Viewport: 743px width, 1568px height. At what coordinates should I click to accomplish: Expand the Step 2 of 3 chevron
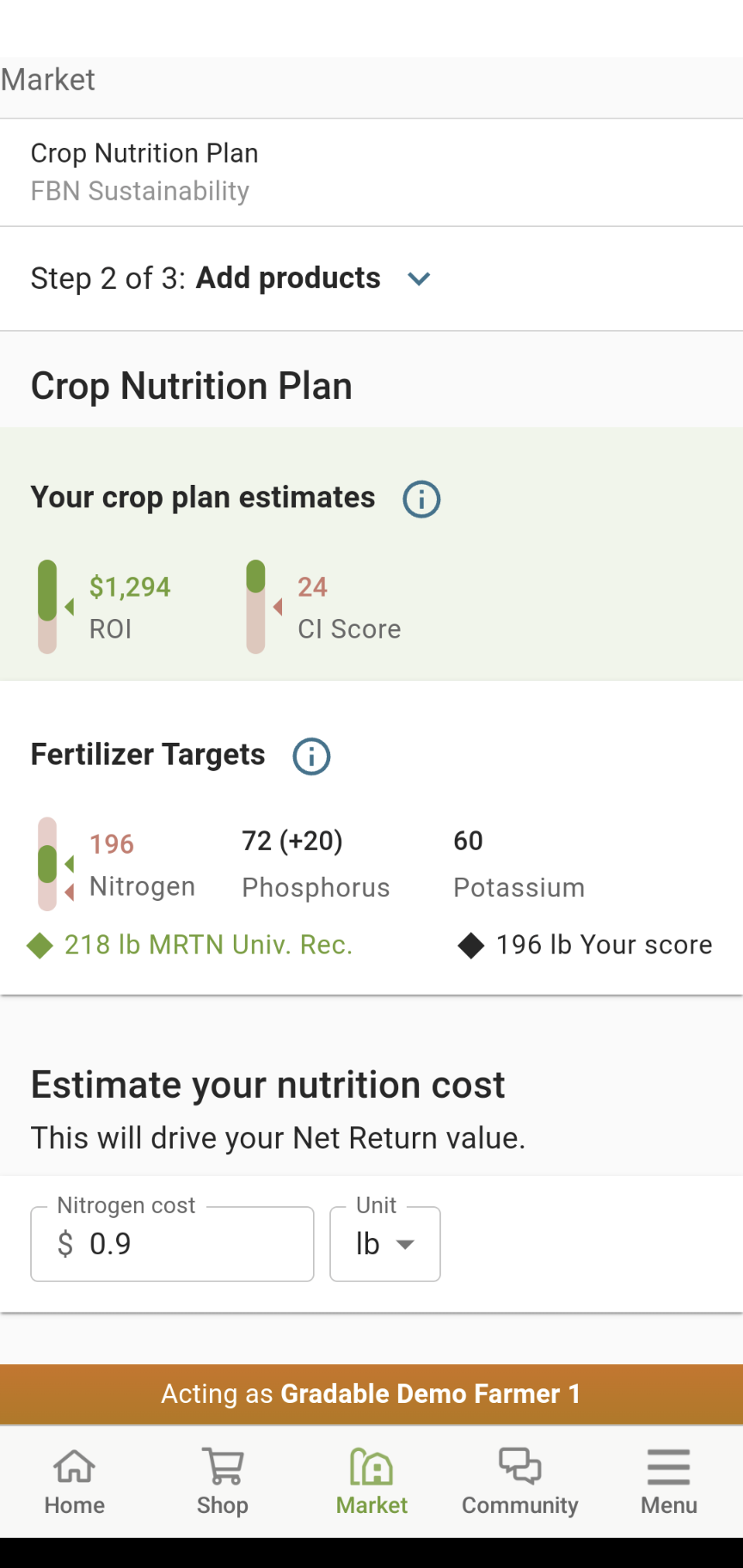click(419, 279)
